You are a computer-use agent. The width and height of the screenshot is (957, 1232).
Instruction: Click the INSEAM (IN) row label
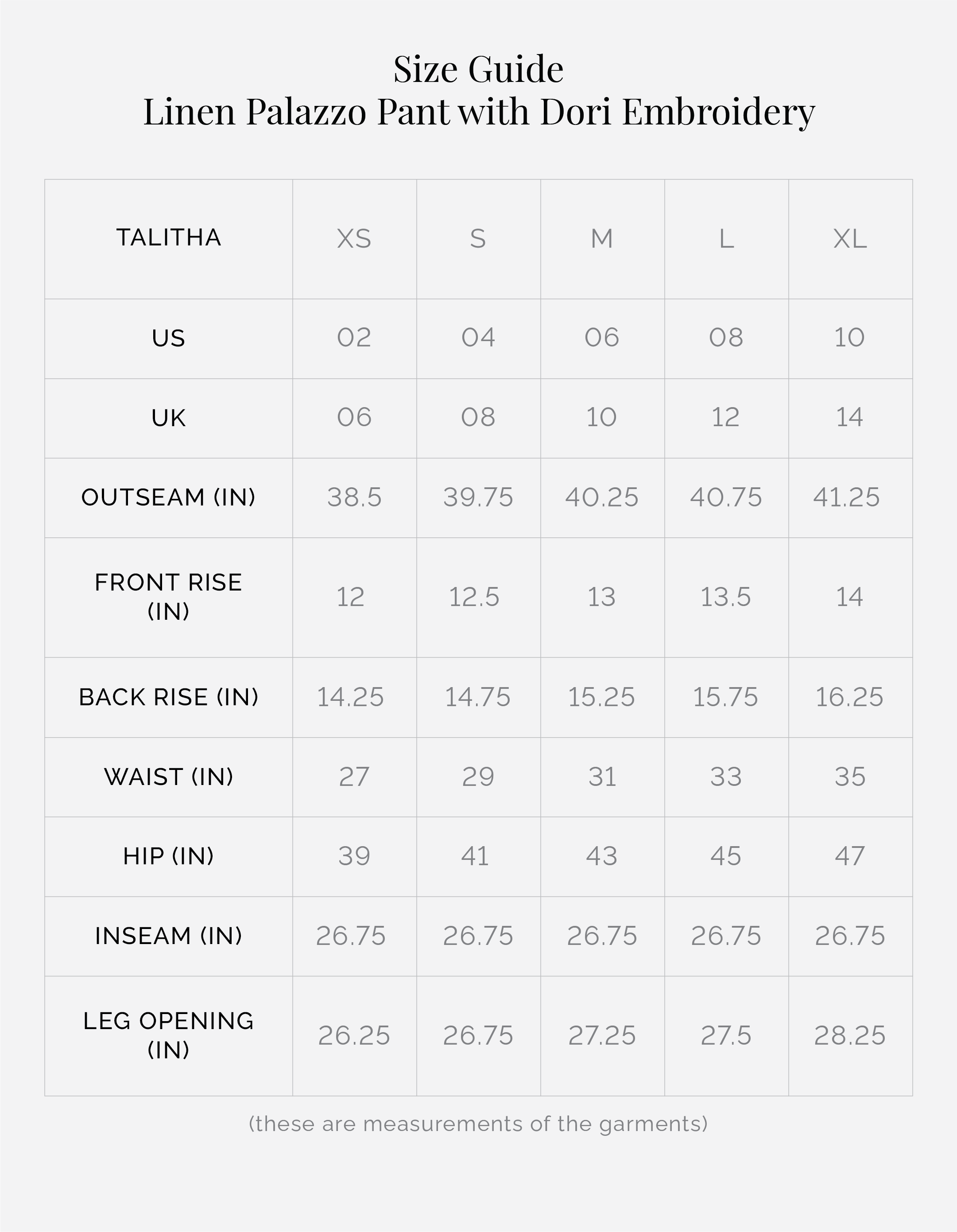[169, 936]
